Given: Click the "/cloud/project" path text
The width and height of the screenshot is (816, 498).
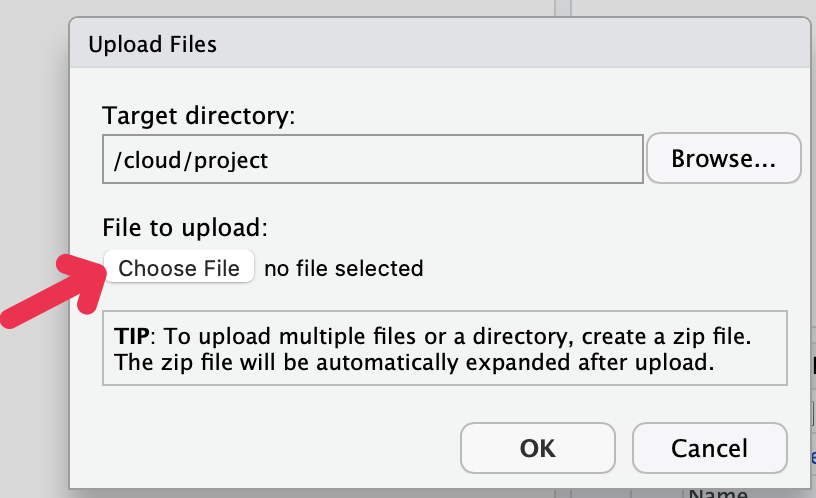Looking at the screenshot, I should (x=191, y=159).
